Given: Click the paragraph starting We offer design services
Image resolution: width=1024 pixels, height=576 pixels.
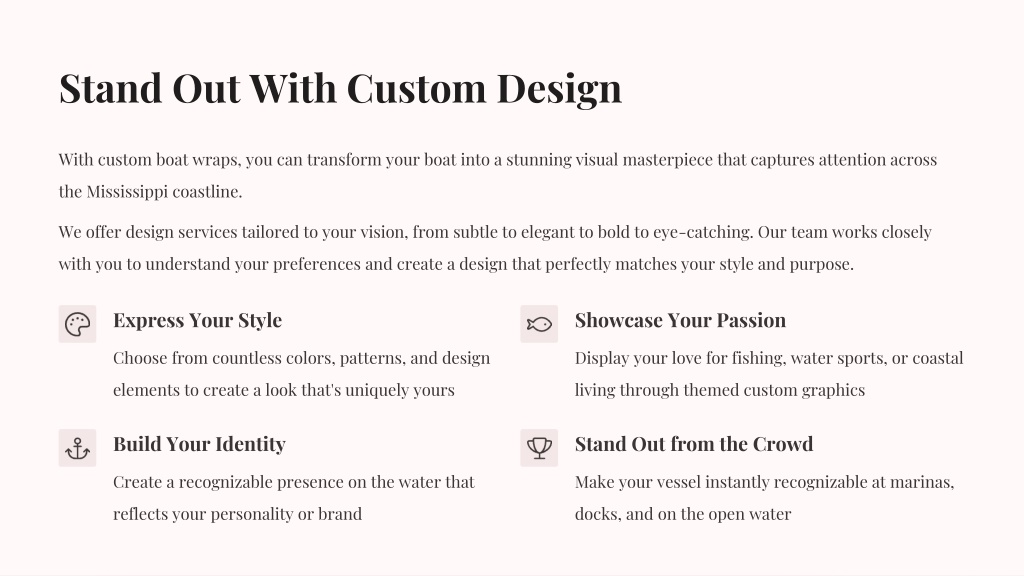Looking at the screenshot, I should click(495, 248).
